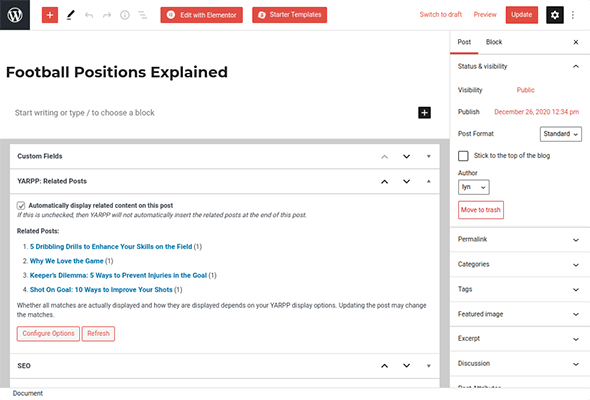The width and height of the screenshot is (590, 400).
Task: Expand the Tags section
Action: (520, 289)
